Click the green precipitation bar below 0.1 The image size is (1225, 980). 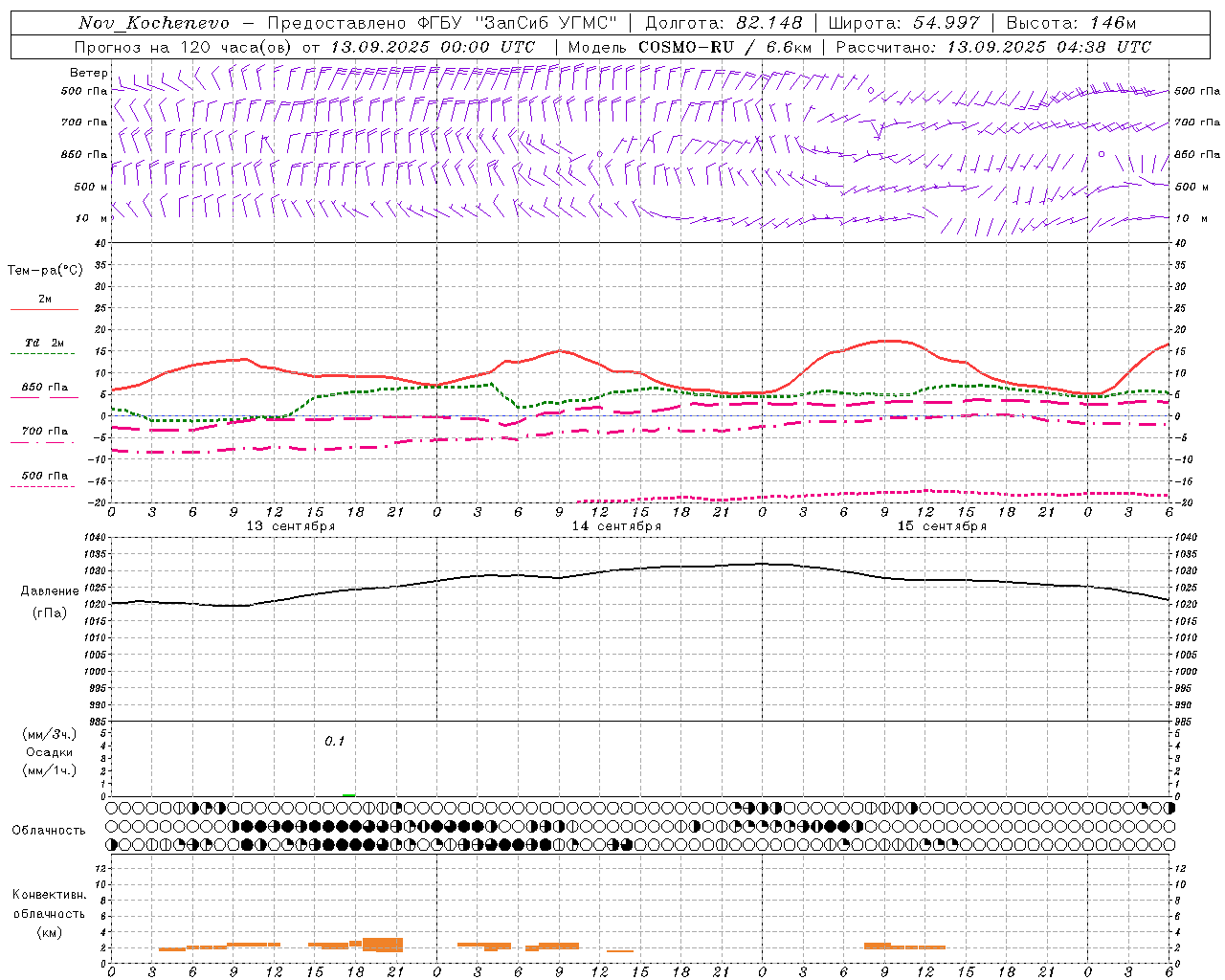349,795
